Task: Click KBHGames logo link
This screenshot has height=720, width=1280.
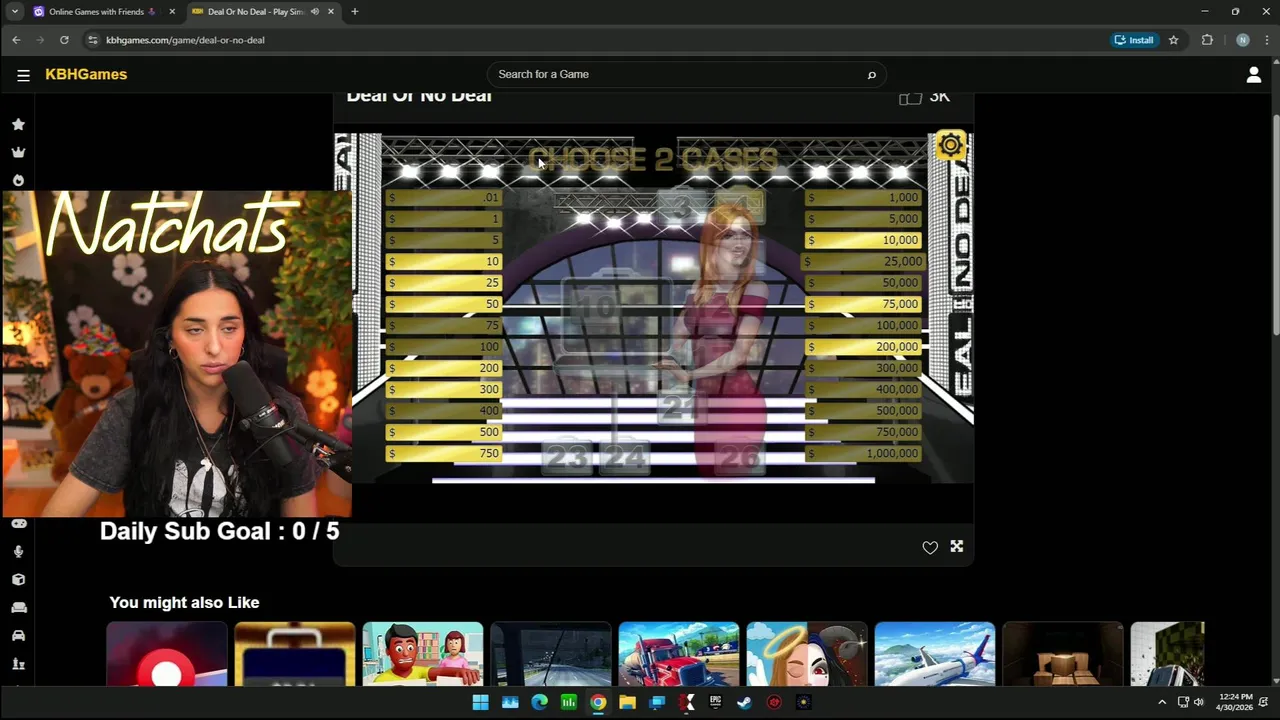Action: pyautogui.click(x=86, y=75)
